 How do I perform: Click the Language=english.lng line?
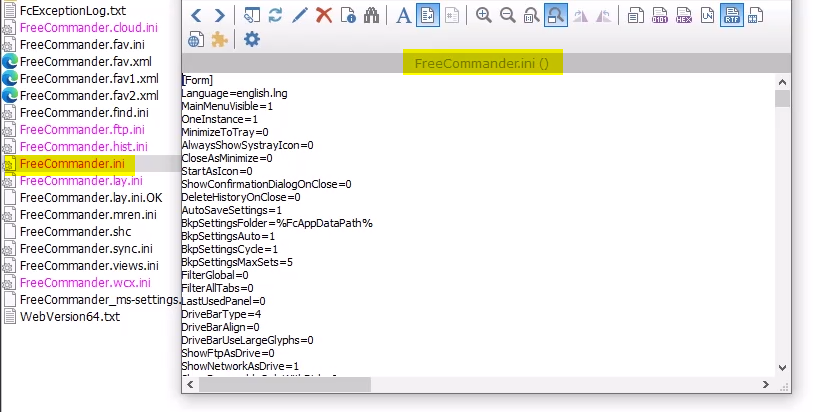coord(234,93)
